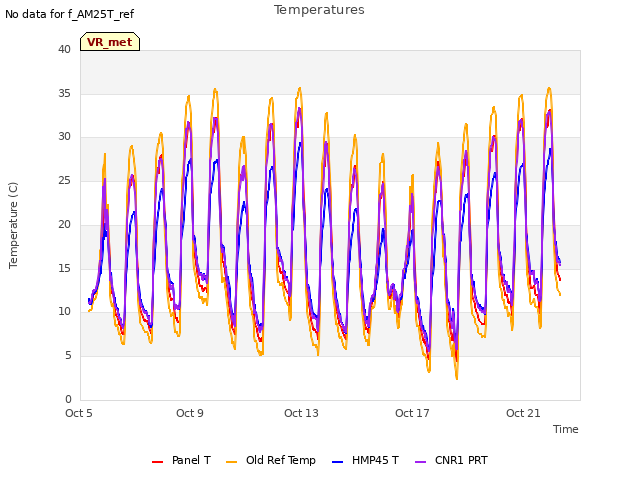Image resolution: width=640 pixels, height=480 pixels.
Task: Click the orange Old Ref Temp swatch
Action: click(x=231, y=462)
